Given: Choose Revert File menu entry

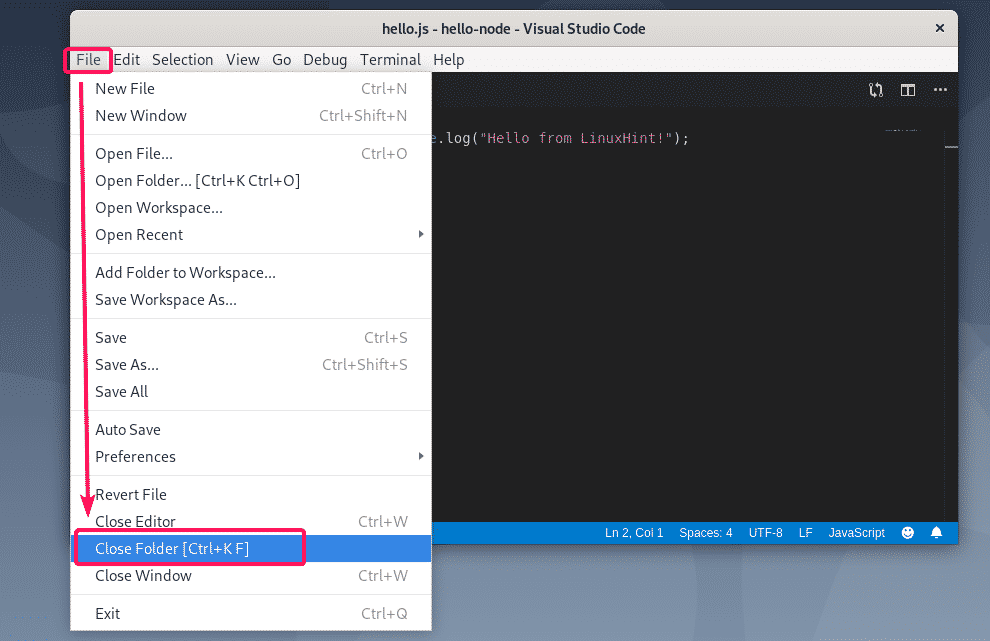Looking at the screenshot, I should [x=251, y=494].
